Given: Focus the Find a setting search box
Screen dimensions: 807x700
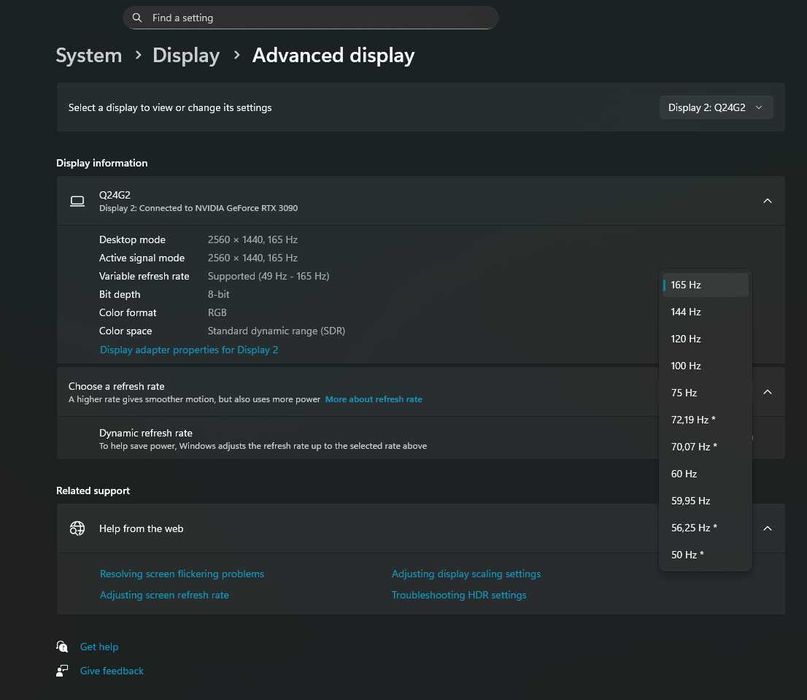Looking at the screenshot, I should (x=310, y=18).
